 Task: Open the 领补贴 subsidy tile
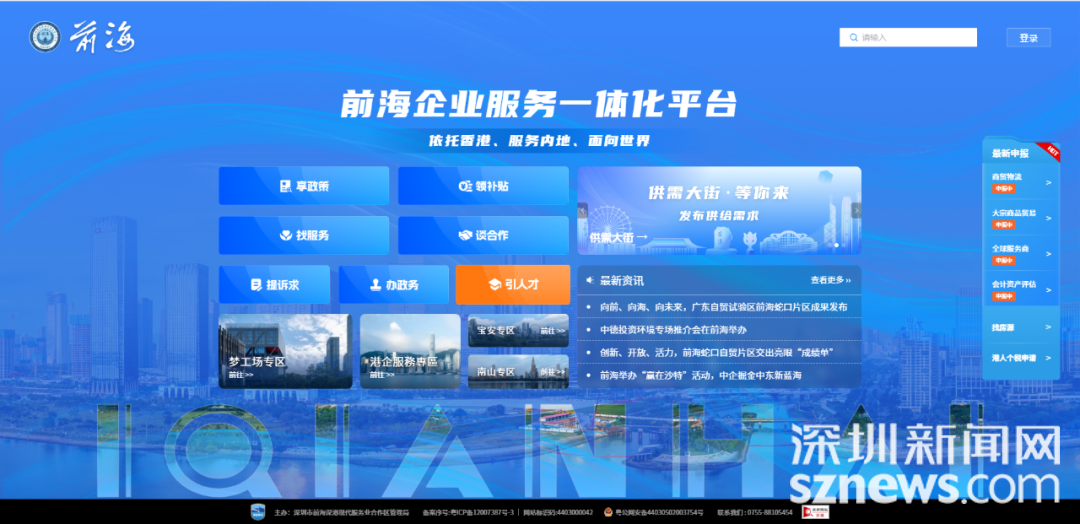[483, 186]
